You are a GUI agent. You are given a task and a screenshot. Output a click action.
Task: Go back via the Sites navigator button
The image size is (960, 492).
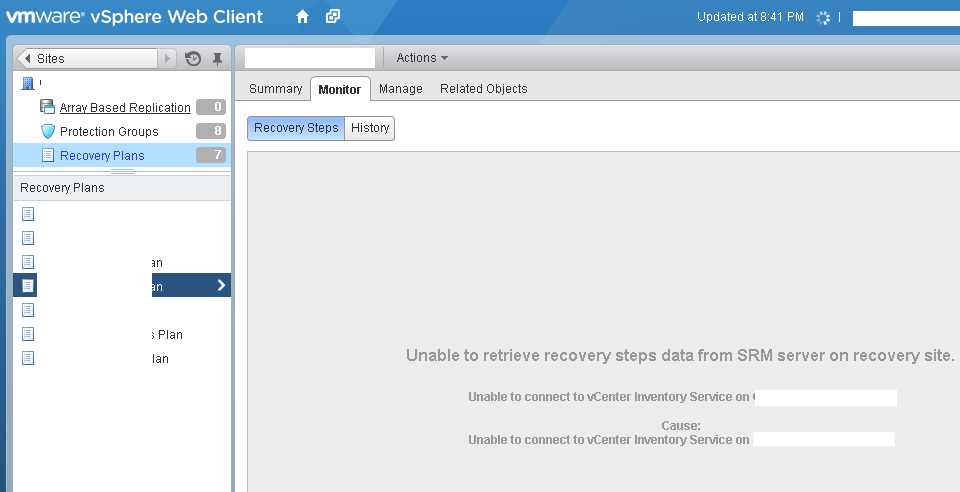(87, 59)
